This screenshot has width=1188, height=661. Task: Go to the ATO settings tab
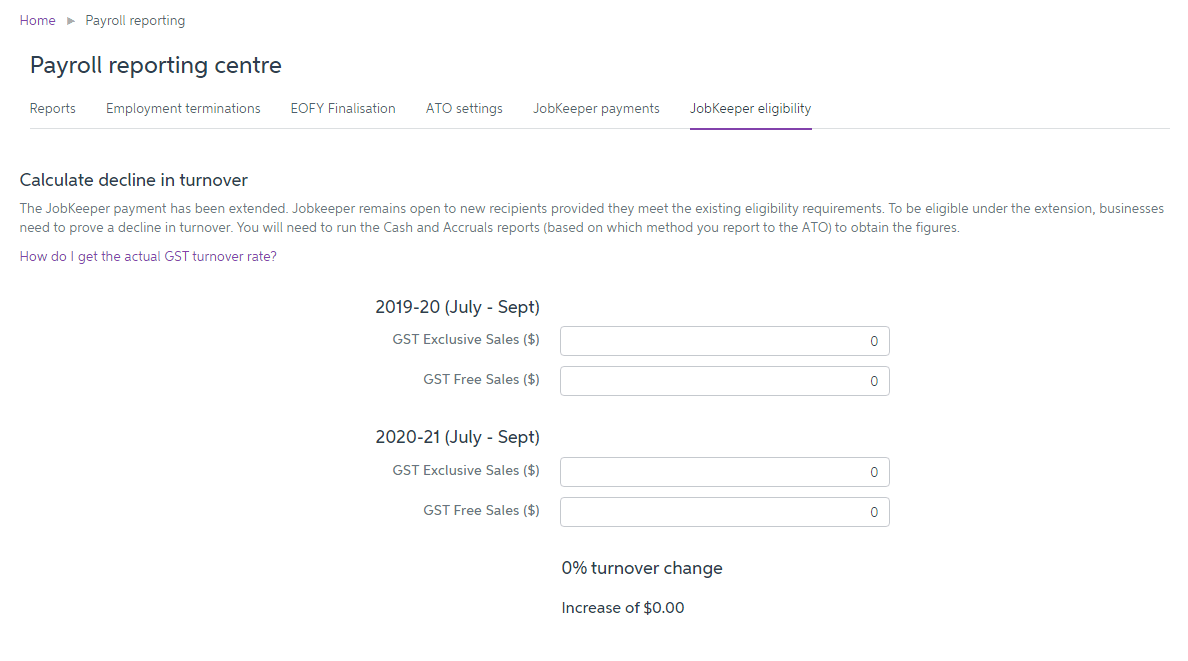464,108
